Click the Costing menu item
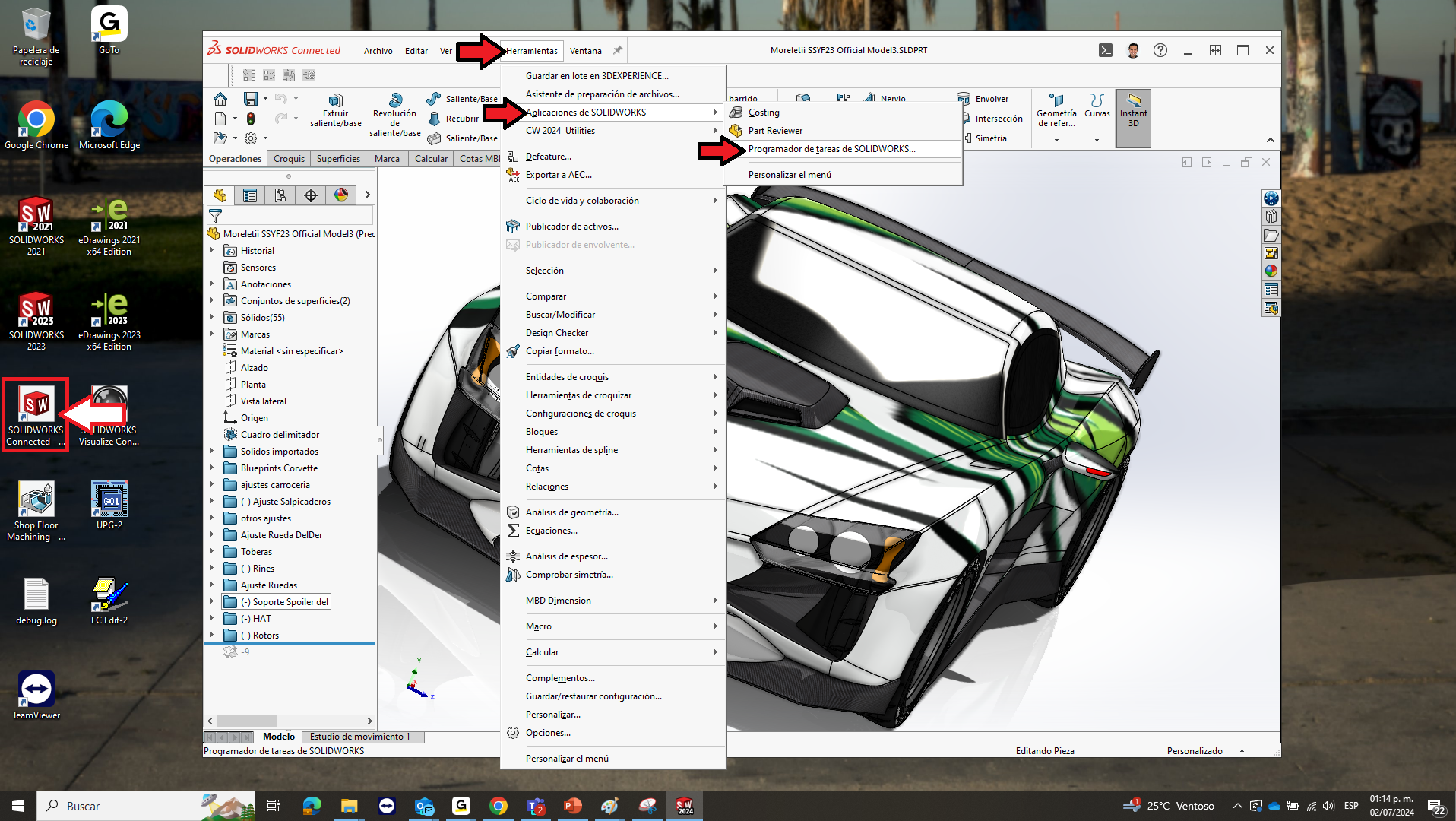Viewport: 1456px width, 821px height. point(843,113)
